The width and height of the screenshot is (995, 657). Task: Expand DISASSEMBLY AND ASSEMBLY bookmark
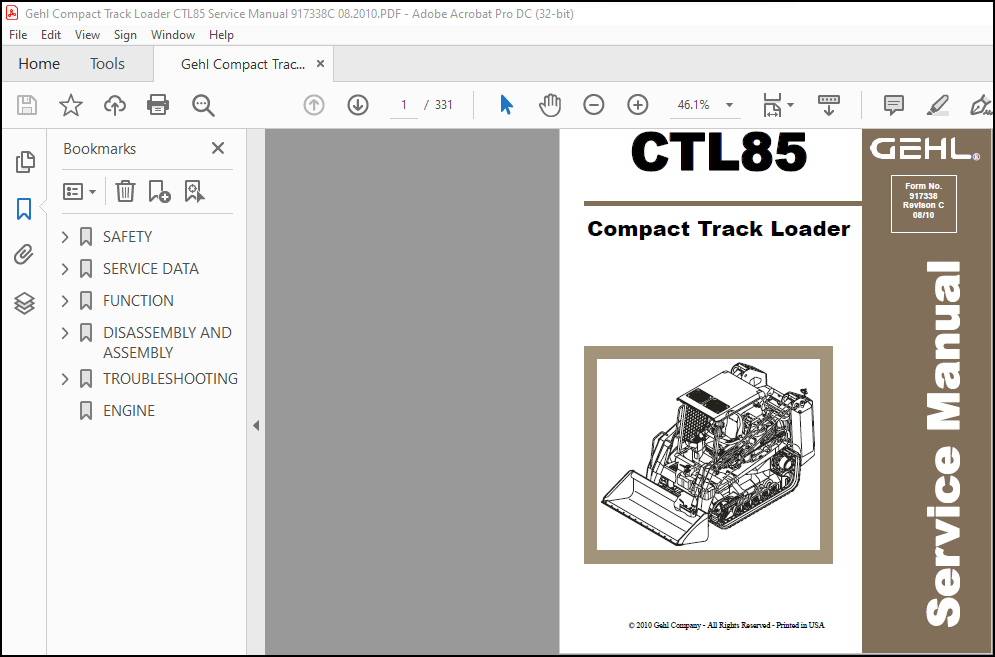pyautogui.click(x=65, y=333)
